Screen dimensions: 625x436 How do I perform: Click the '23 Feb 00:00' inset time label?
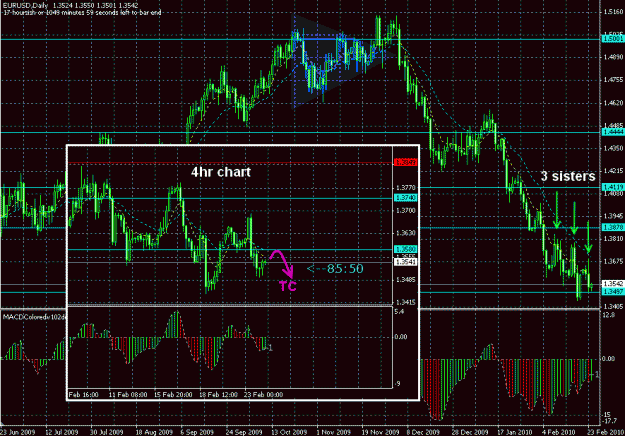(x=263, y=395)
